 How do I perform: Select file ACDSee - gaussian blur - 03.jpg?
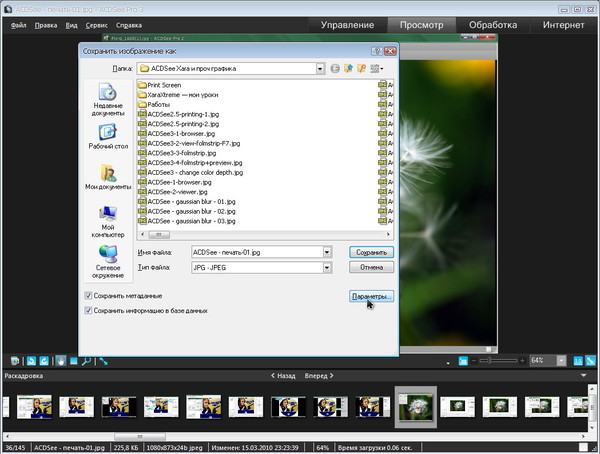click(x=187, y=221)
